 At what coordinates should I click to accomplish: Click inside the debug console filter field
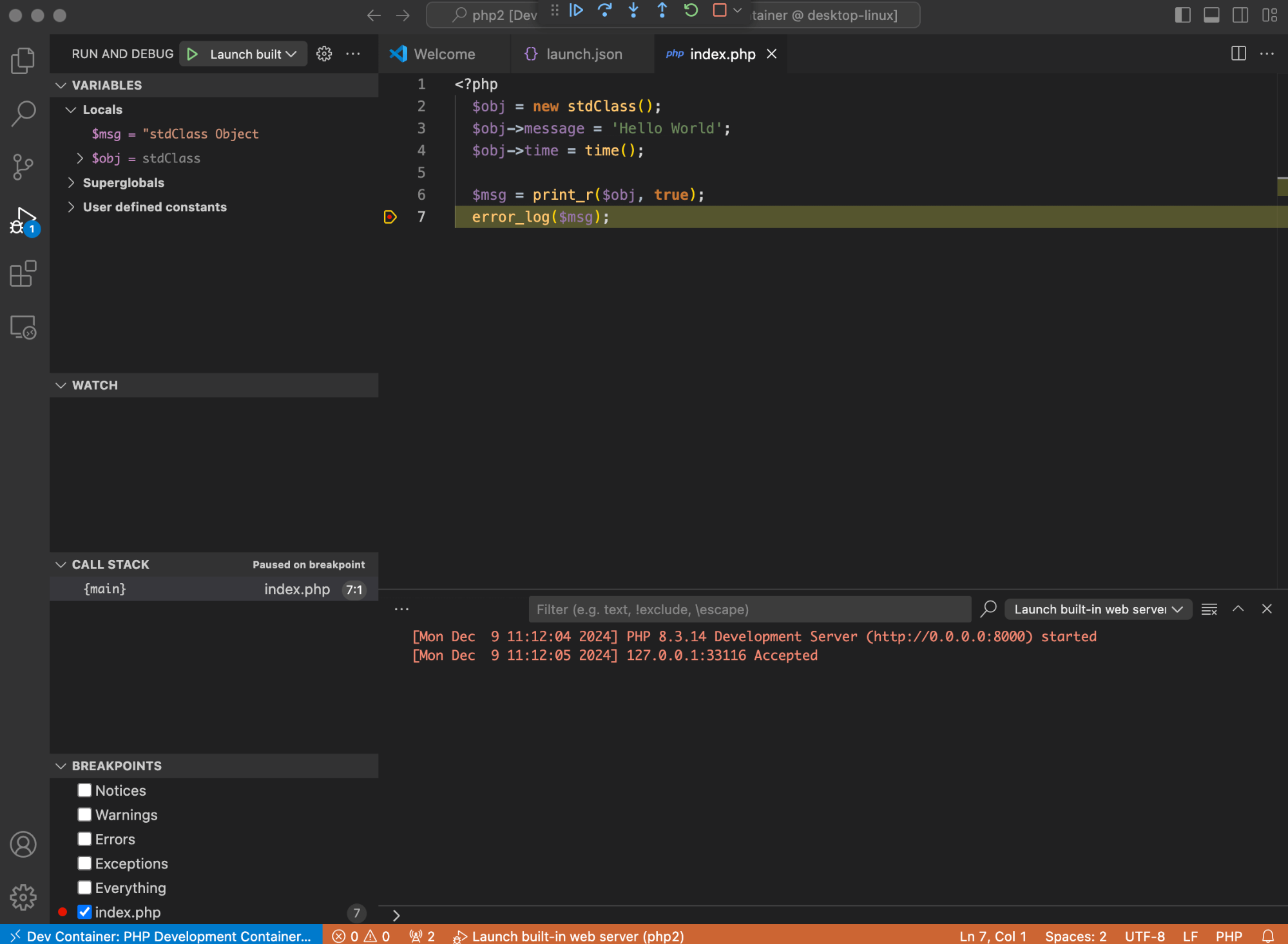(749, 609)
